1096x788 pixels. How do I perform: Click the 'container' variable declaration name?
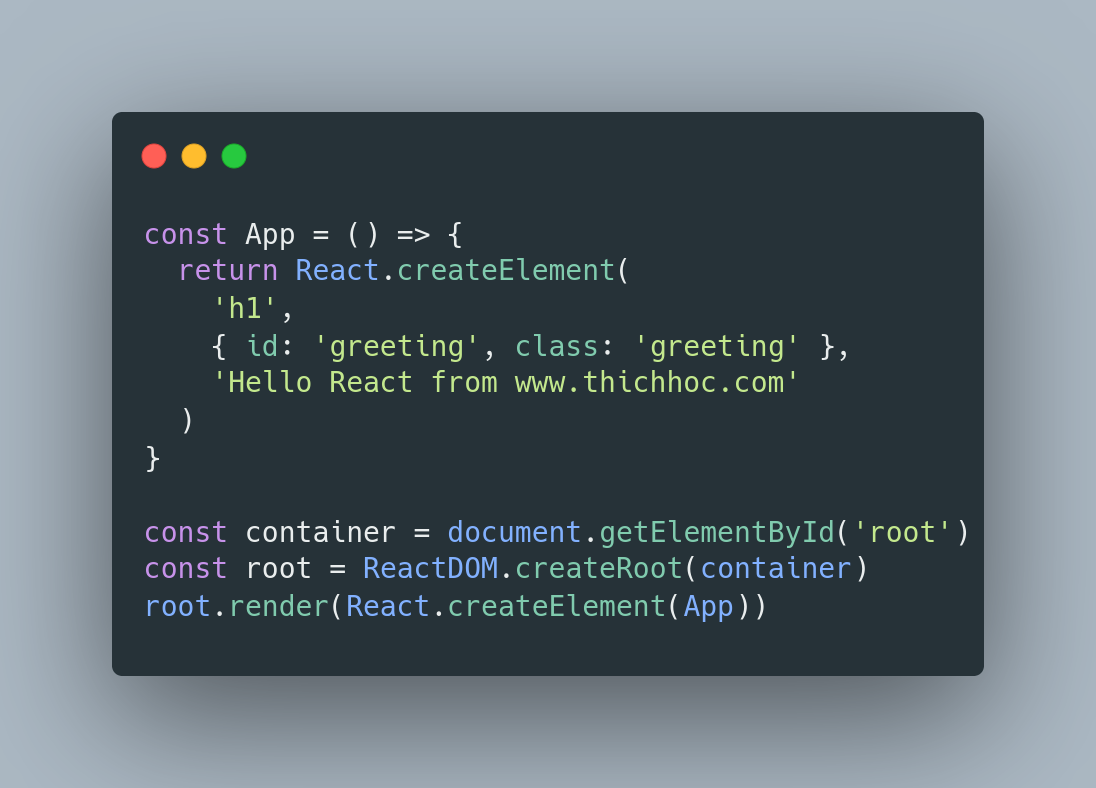(320, 533)
